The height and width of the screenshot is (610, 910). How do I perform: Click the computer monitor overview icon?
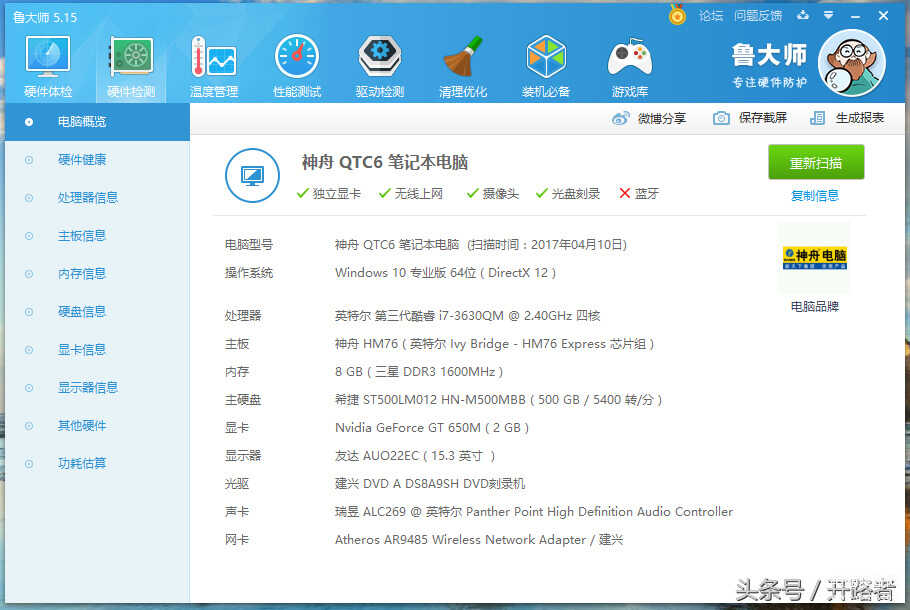point(252,175)
